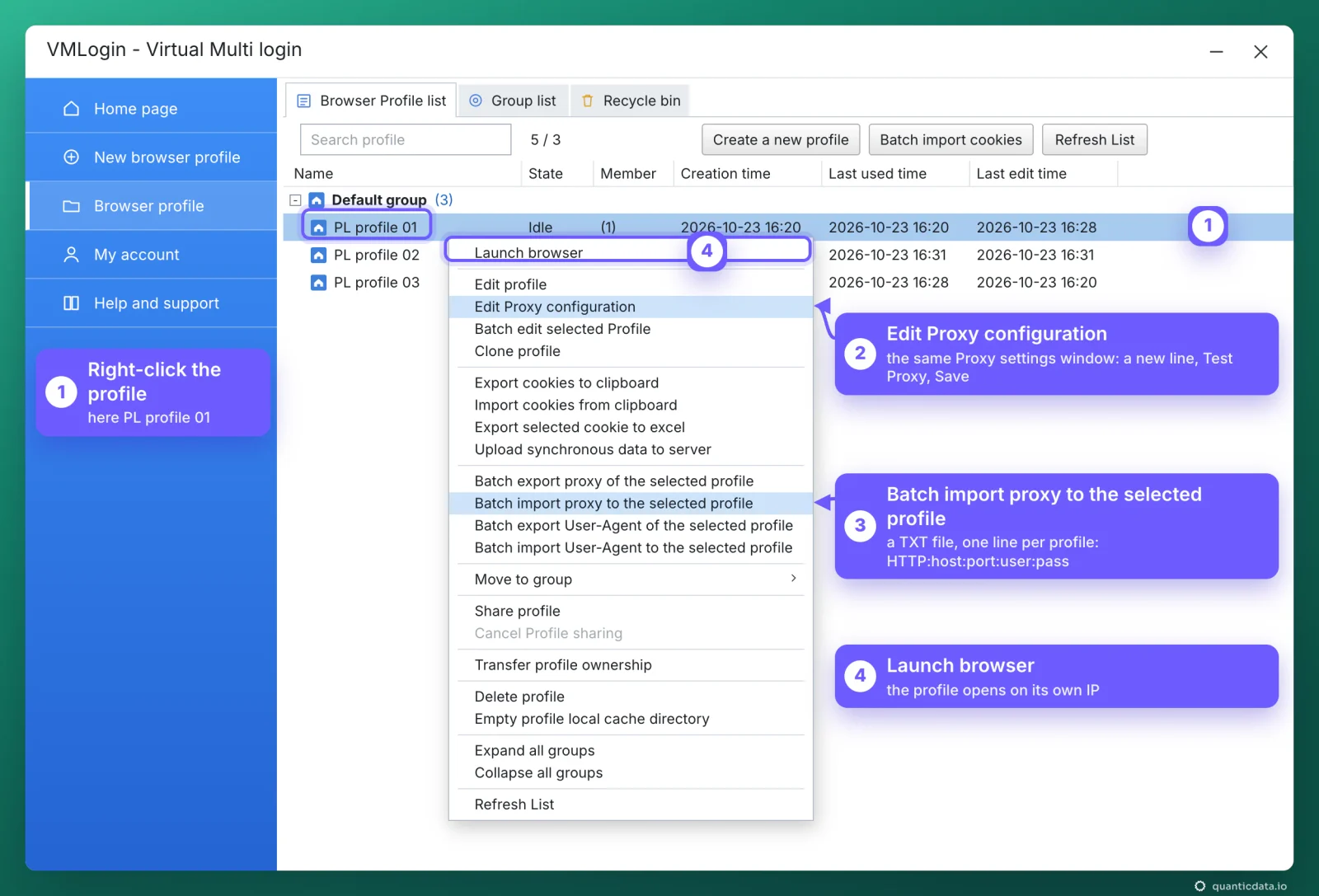
Task: Click the Batch import cookies button
Action: coord(951,140)
